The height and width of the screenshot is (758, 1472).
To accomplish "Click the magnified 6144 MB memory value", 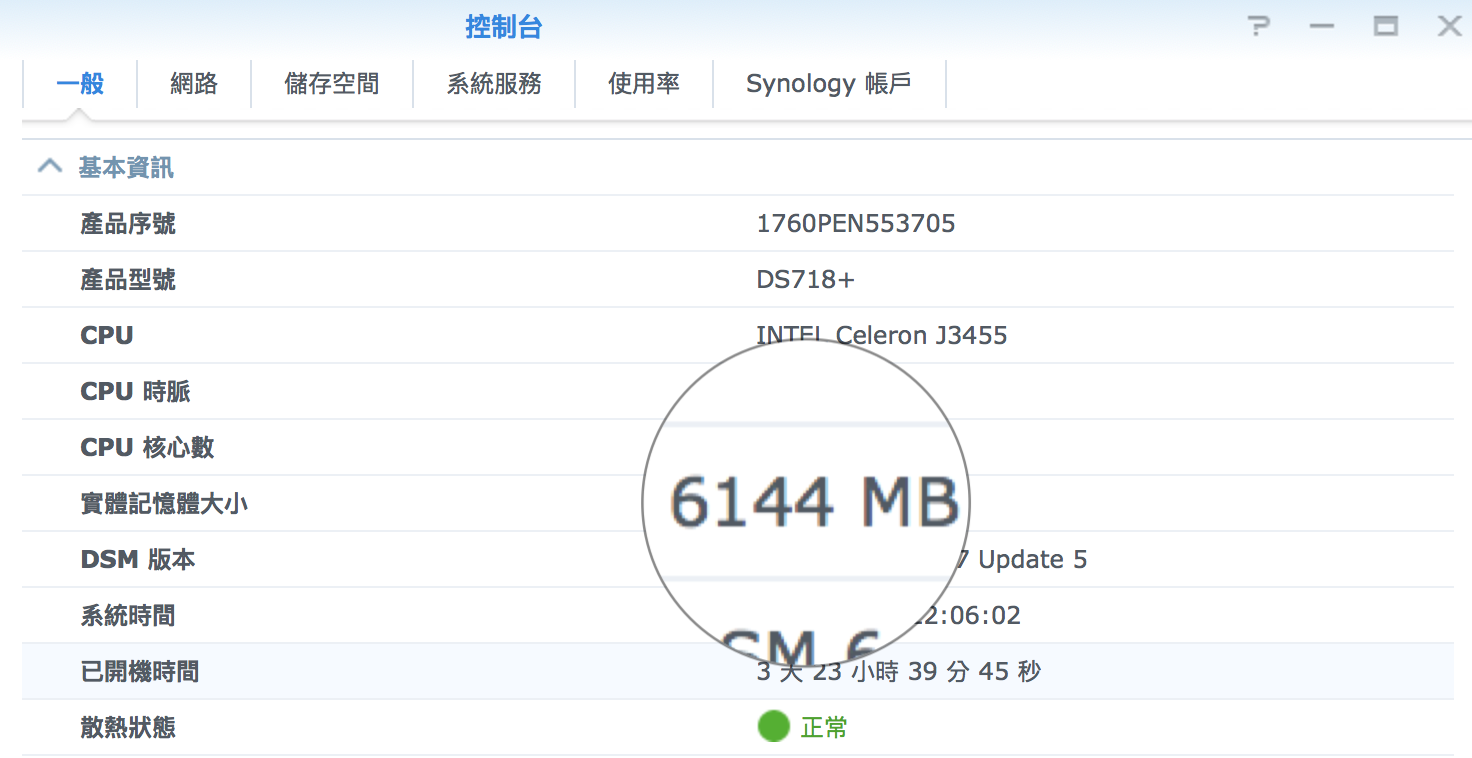I will (813, 502).
